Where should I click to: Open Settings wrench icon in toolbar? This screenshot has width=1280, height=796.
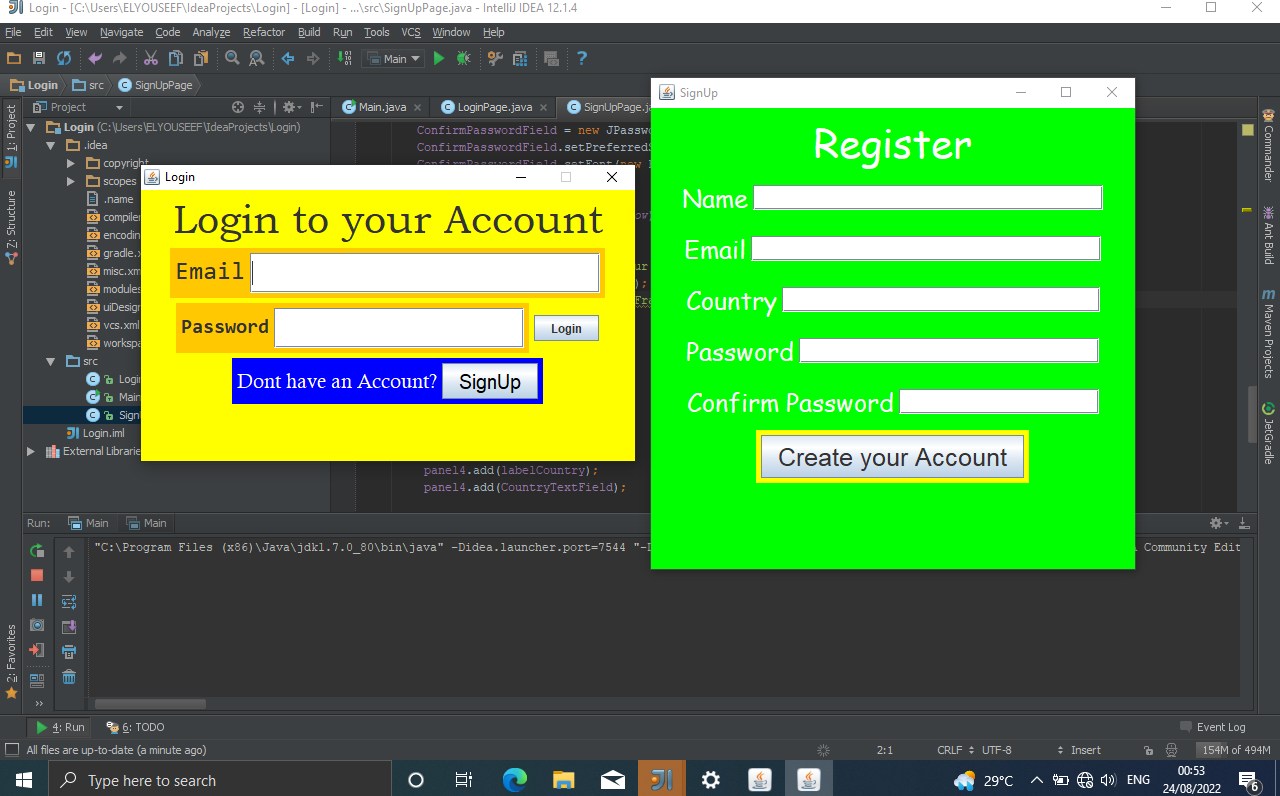click(x=495, y=59)
